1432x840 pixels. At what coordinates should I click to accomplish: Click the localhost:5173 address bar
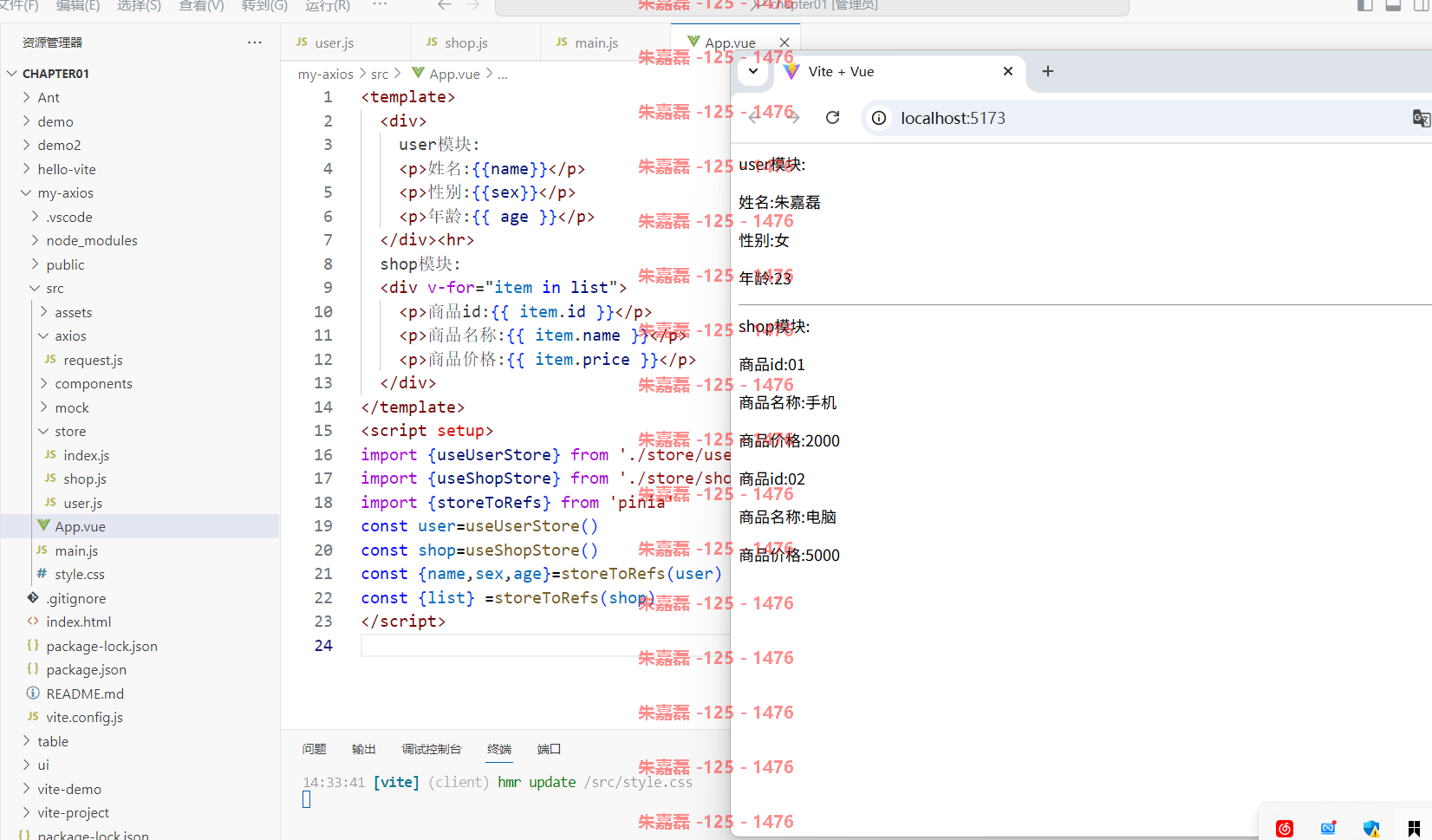pos(953,118)
